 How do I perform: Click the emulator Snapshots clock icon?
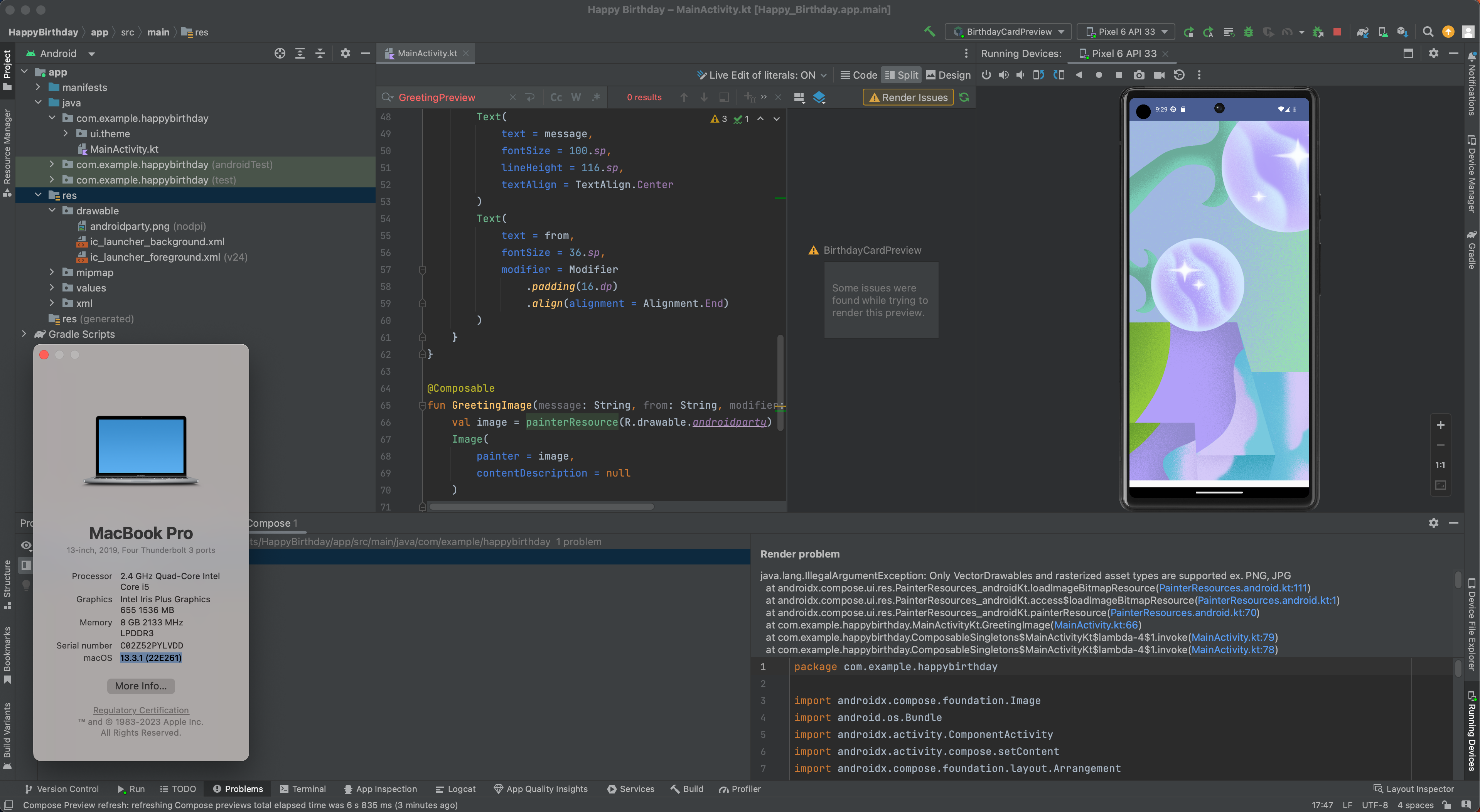(1179, 75)
